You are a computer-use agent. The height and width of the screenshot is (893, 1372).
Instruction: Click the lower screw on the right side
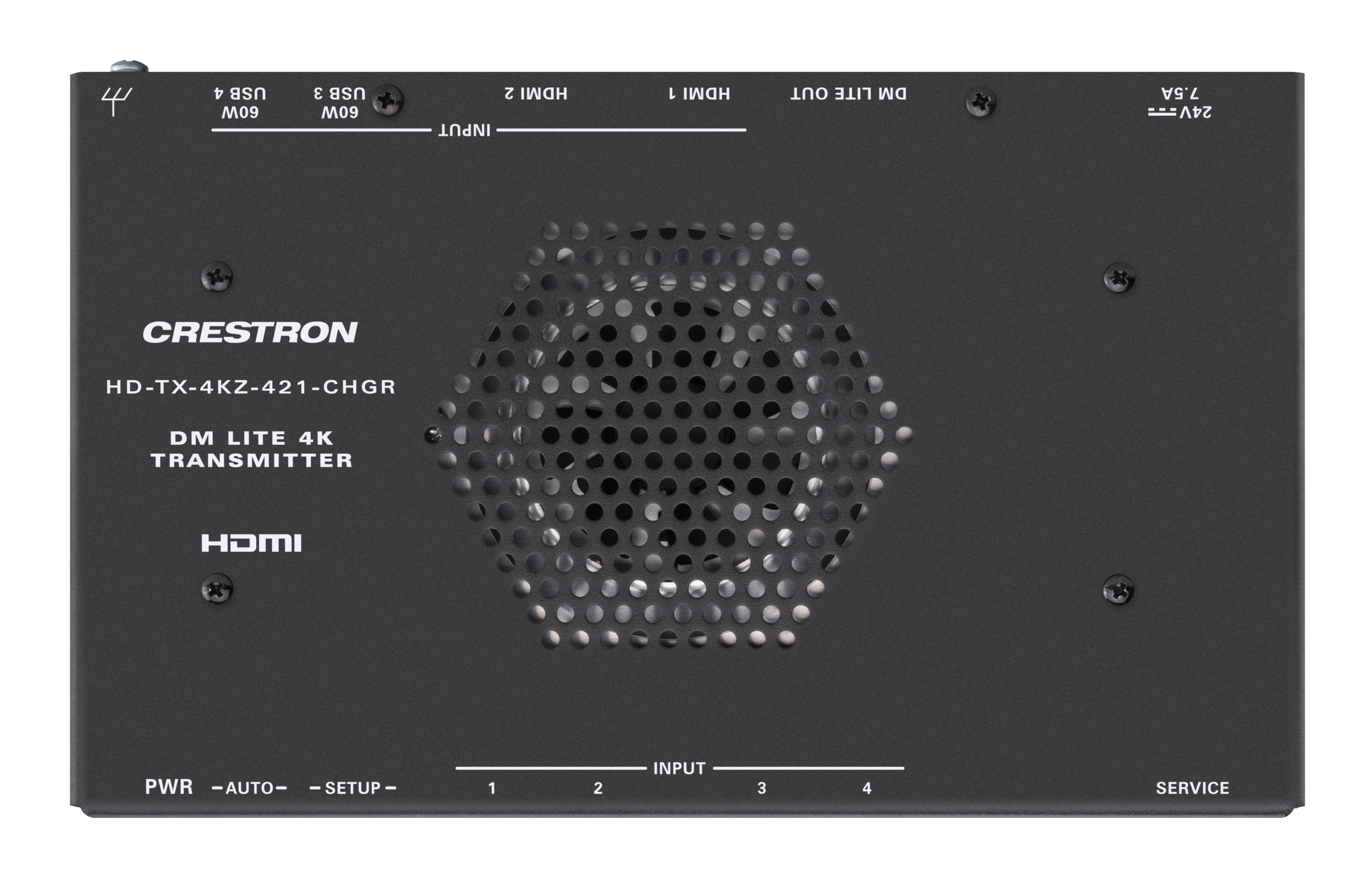tap(1119, 590)
